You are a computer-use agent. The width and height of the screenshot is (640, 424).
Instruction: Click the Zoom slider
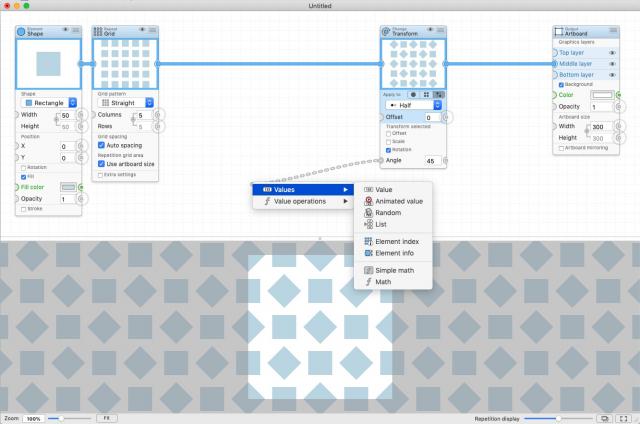click(x=69, y=418)
